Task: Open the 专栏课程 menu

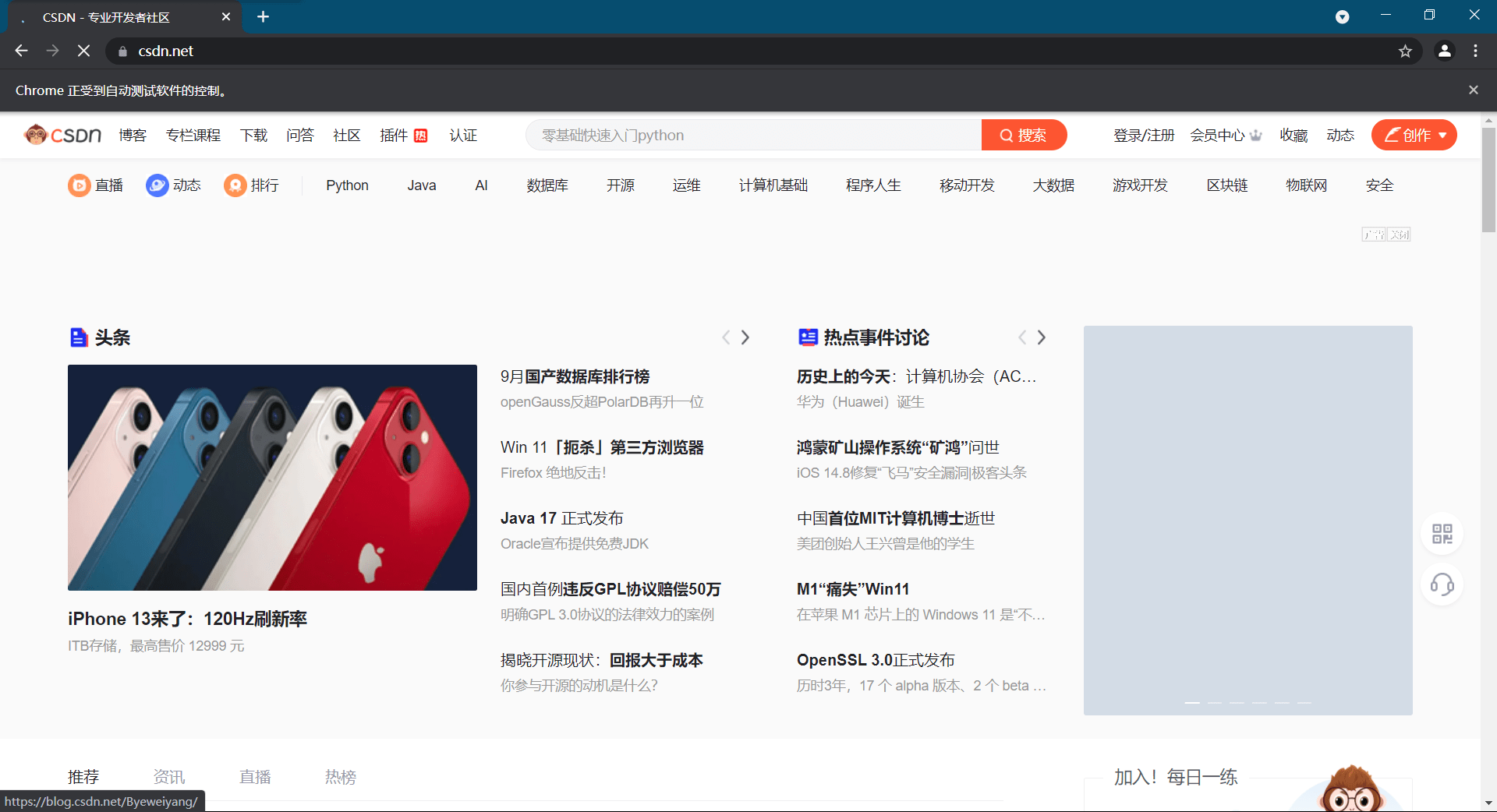Action: tap(193, 136)
